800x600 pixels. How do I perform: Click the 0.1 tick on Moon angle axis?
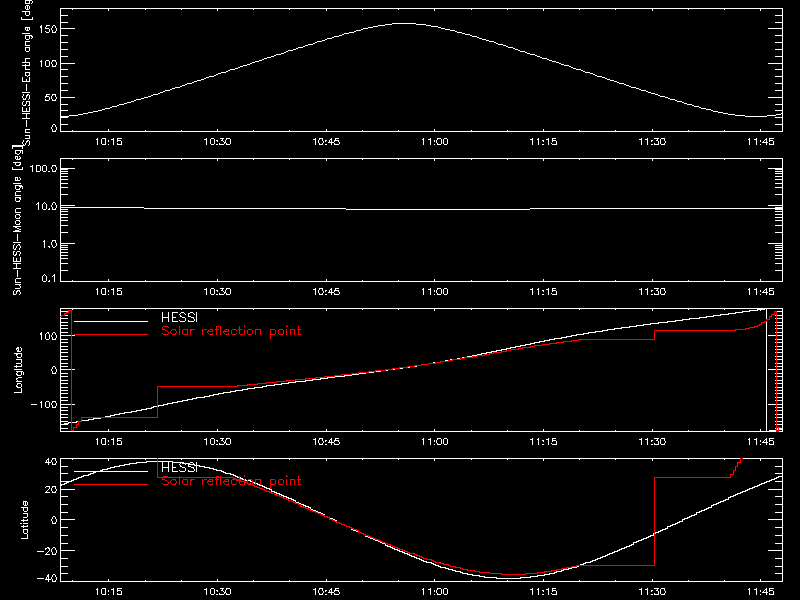pos(49,279)
